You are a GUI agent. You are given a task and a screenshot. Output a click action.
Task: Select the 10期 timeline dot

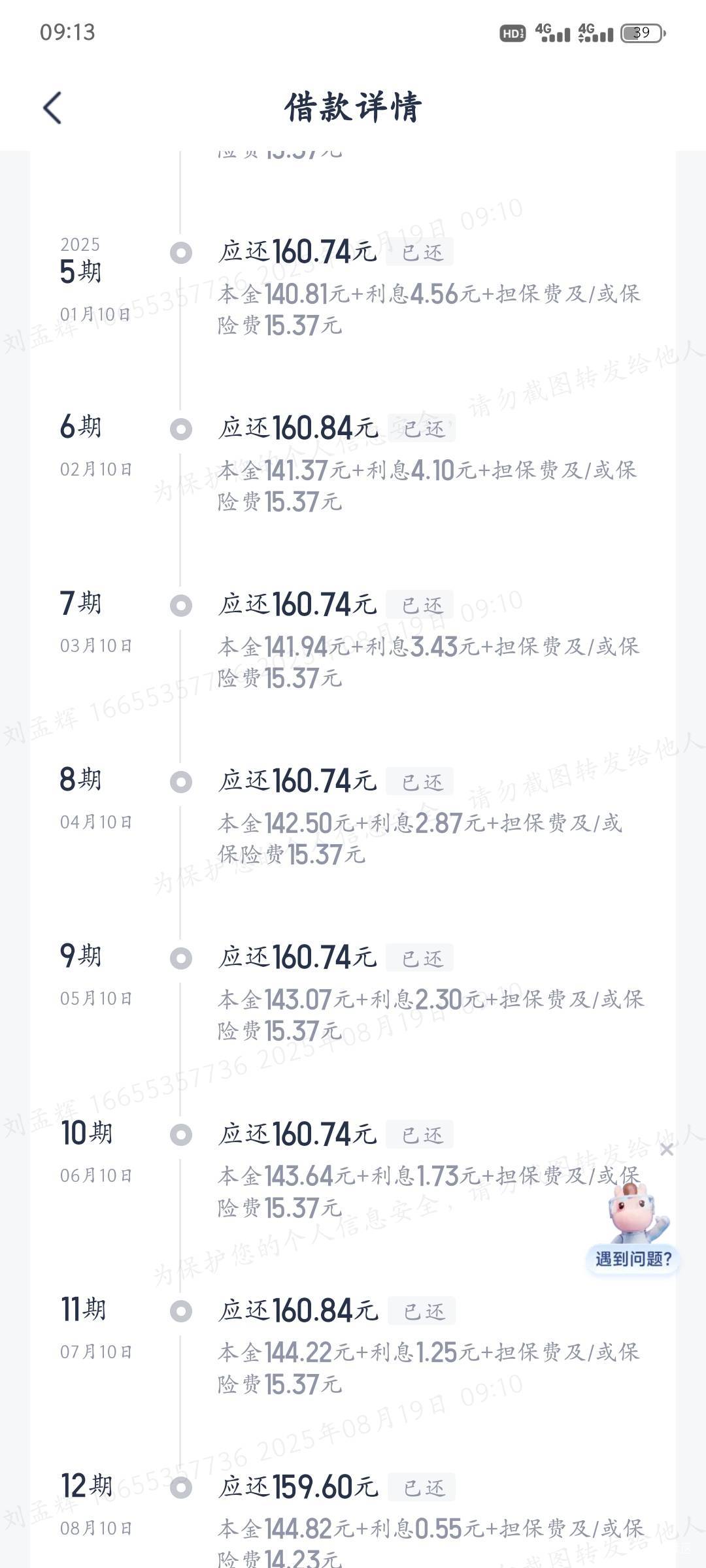(181, 1135)
